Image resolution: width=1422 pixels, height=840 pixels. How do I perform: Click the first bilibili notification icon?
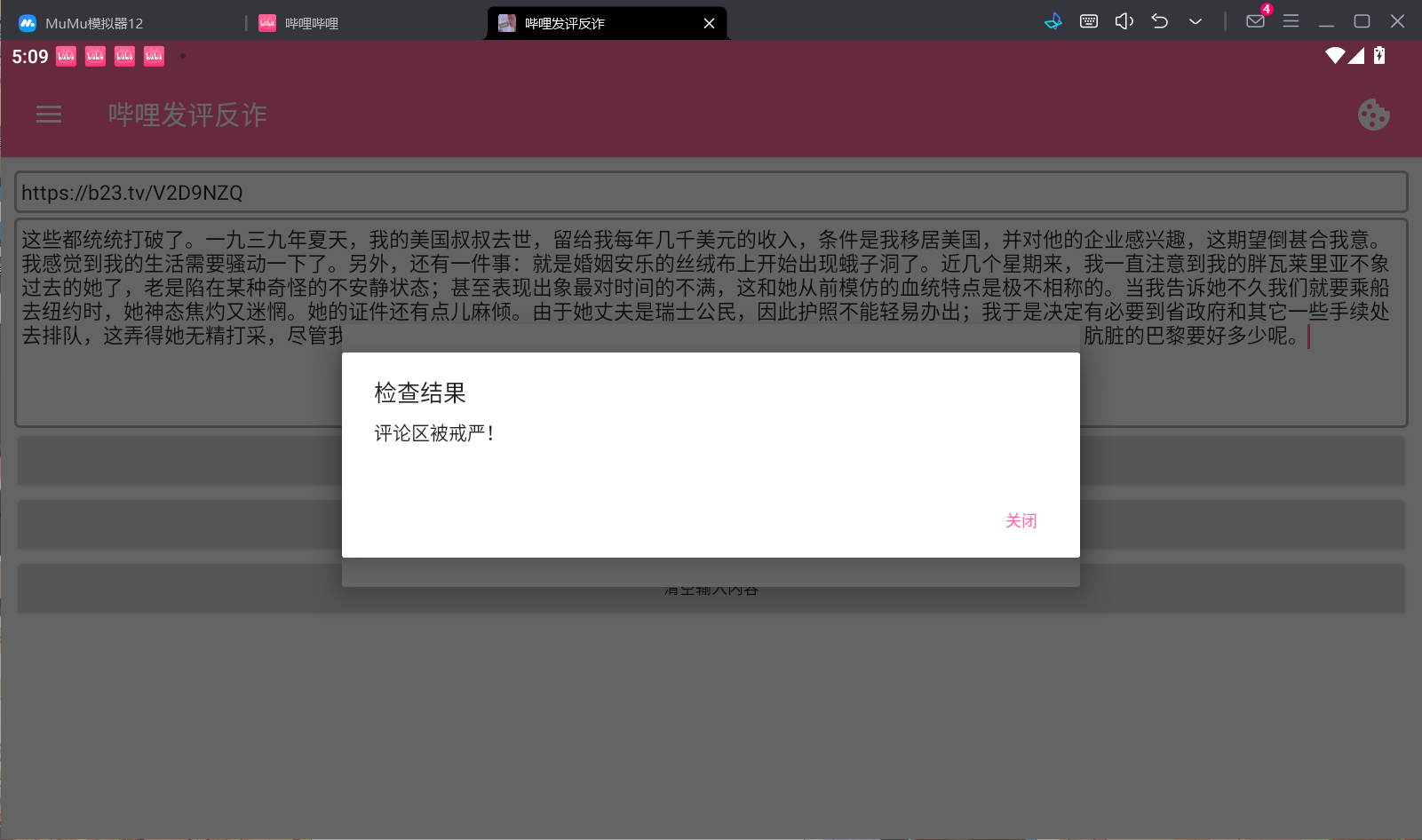66,57
